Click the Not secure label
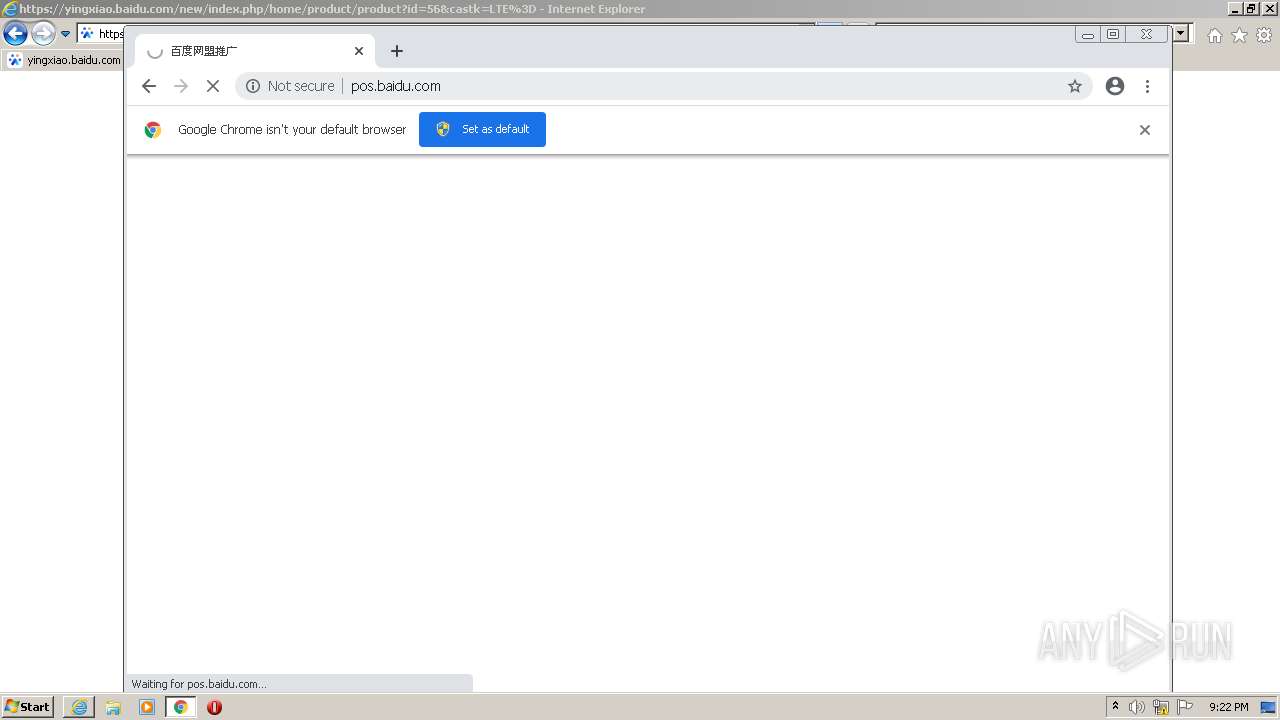 click(x=301, y=86)
